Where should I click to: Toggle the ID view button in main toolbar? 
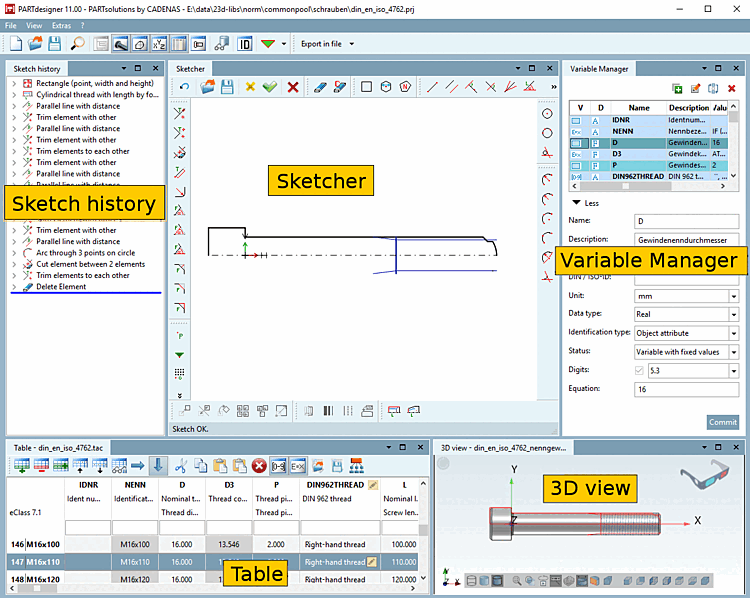coord(245,44)
